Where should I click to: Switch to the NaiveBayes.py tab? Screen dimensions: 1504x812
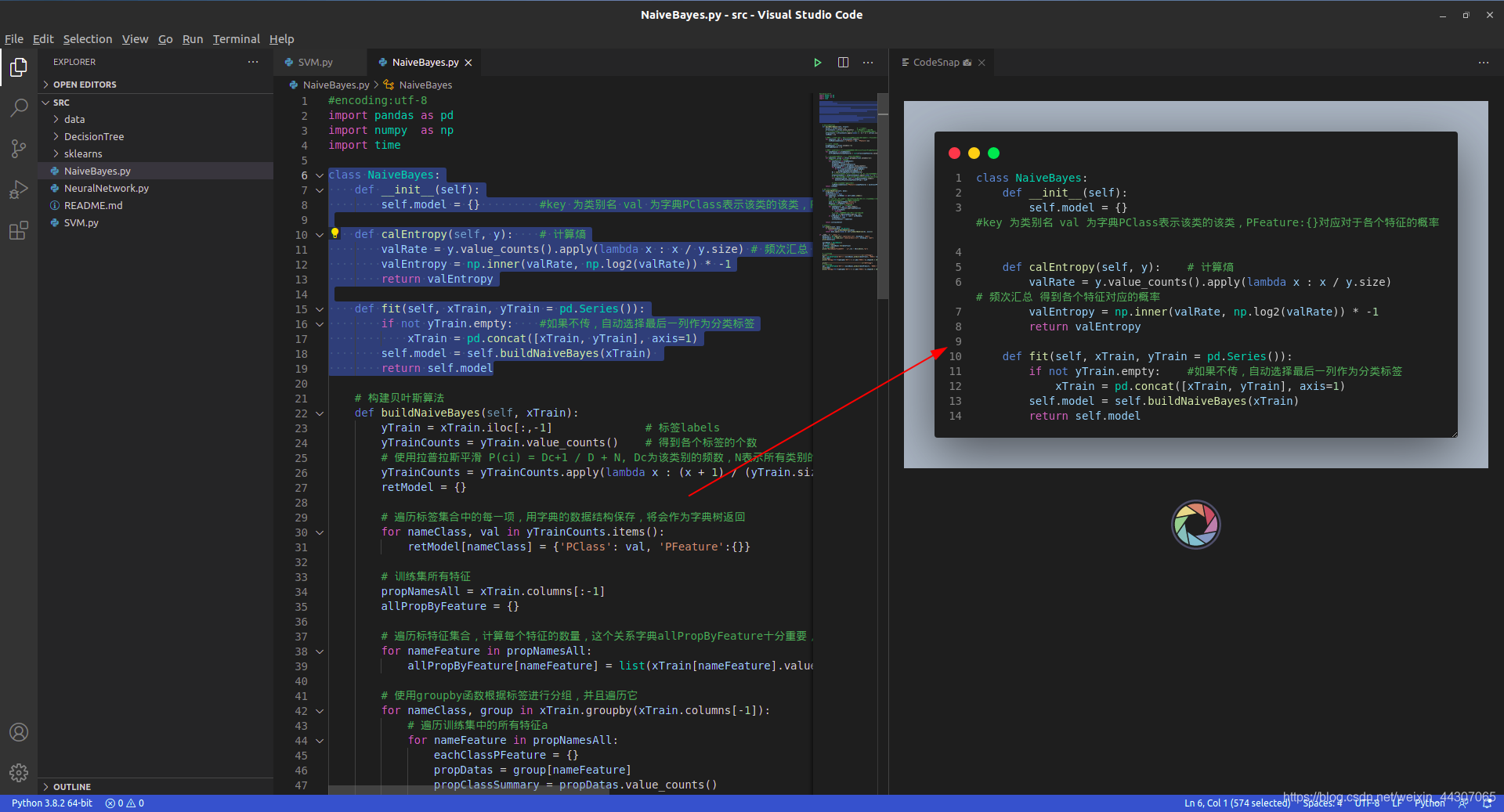pos(425,63)
